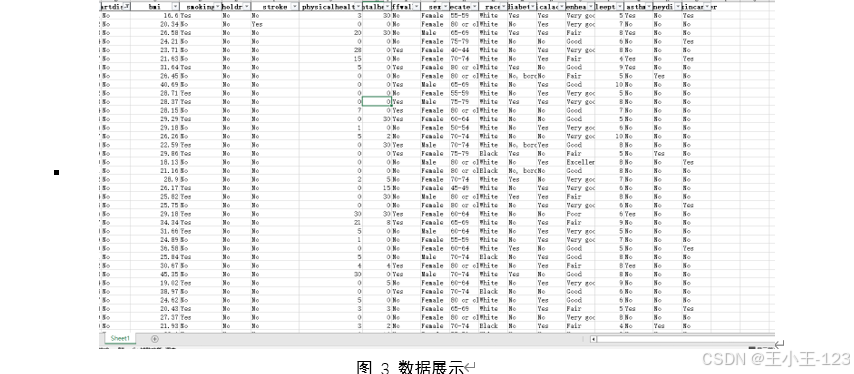Select the bmi cell 22.59

click(155, 145)
